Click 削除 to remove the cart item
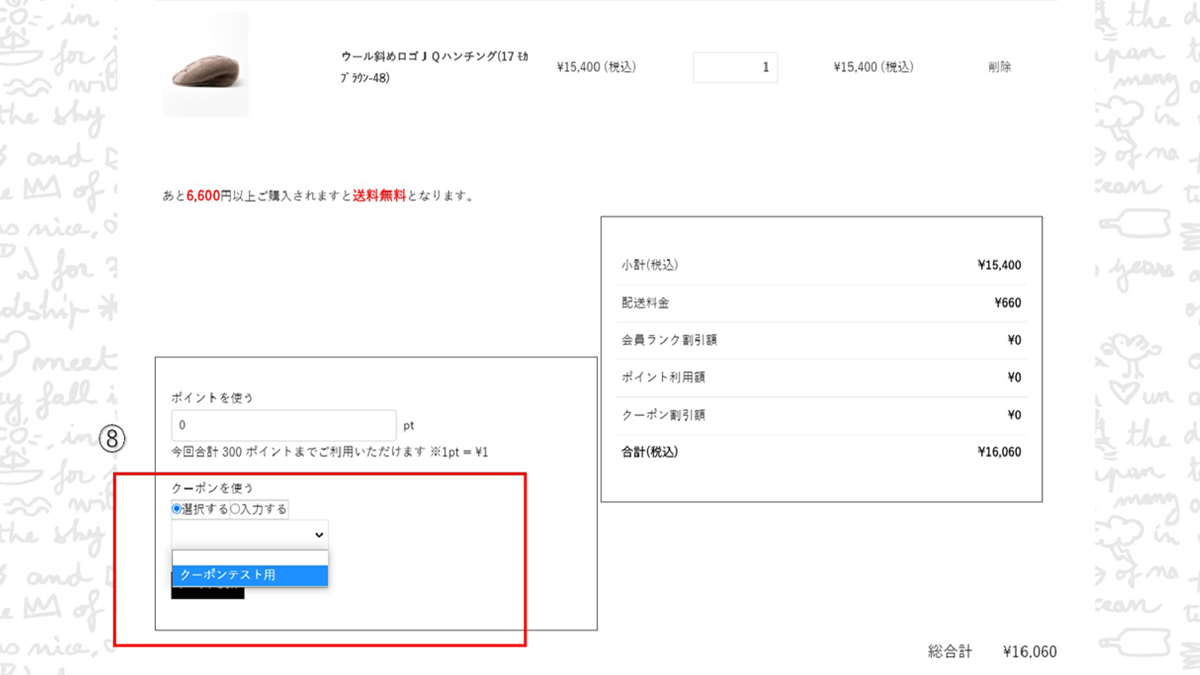This screenshot has height=675, width=1200. [x=999, y=67]
